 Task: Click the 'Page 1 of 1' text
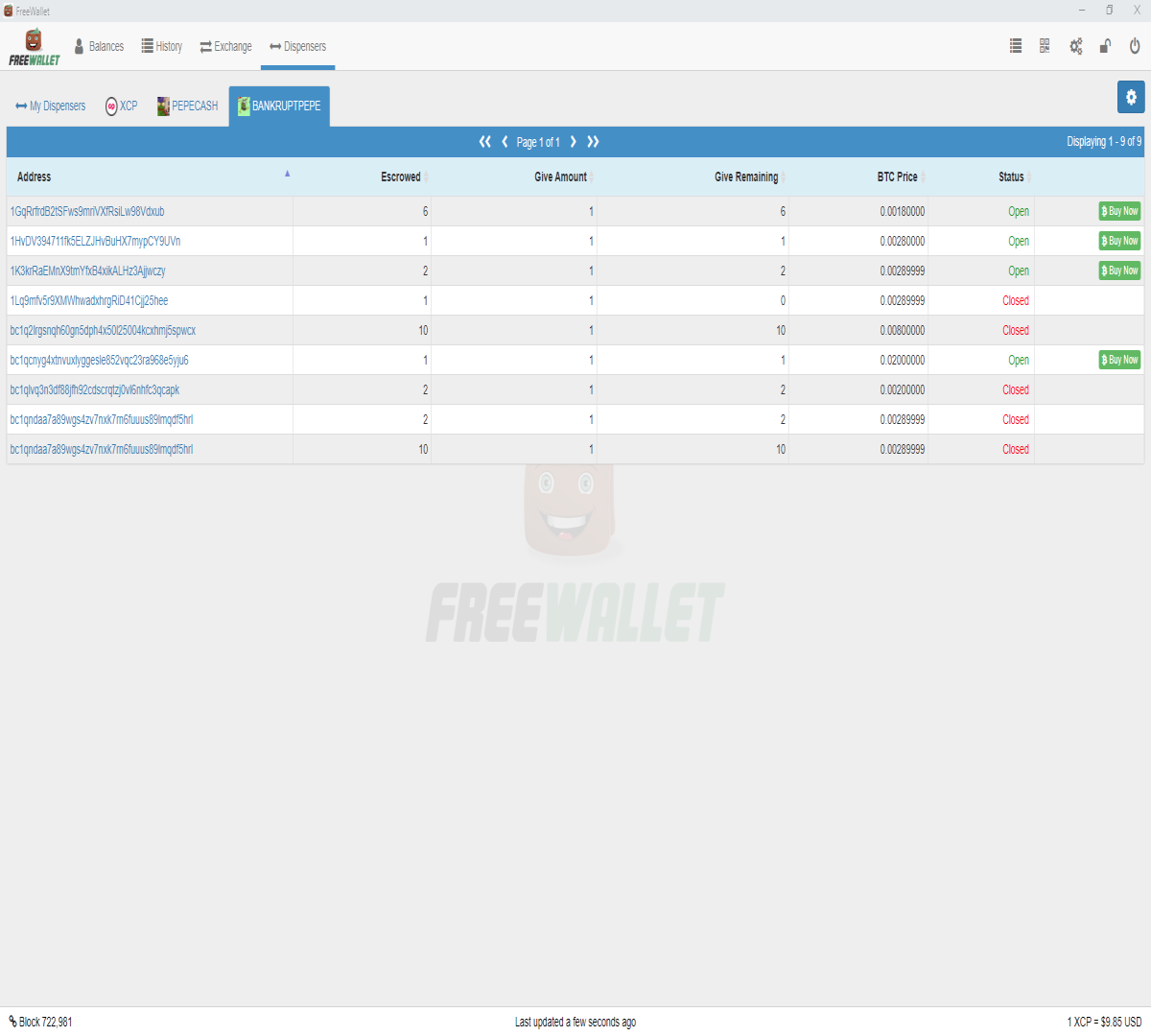tap(538, 142)
